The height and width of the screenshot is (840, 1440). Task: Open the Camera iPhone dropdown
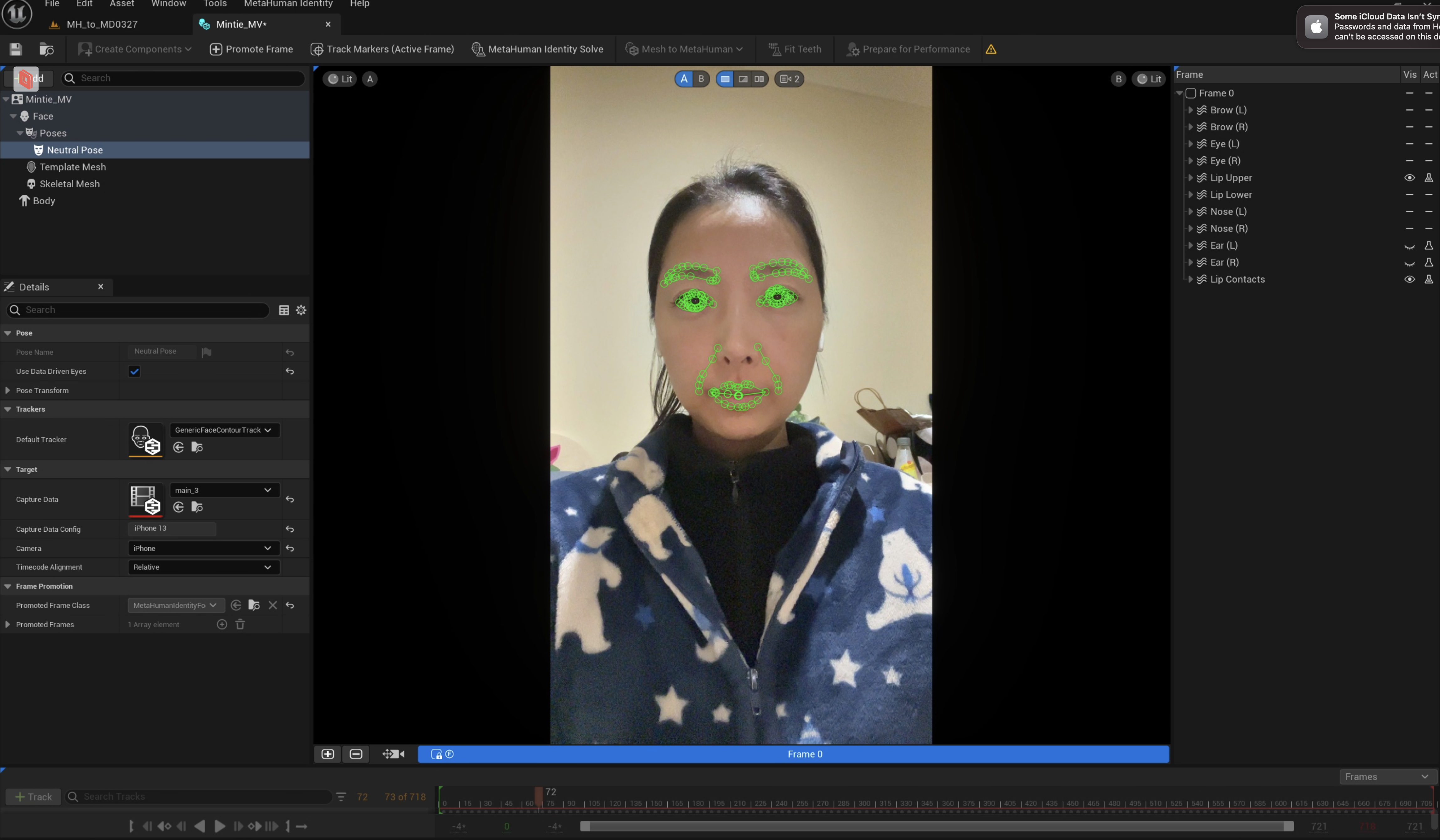click(x=203, y=548)
